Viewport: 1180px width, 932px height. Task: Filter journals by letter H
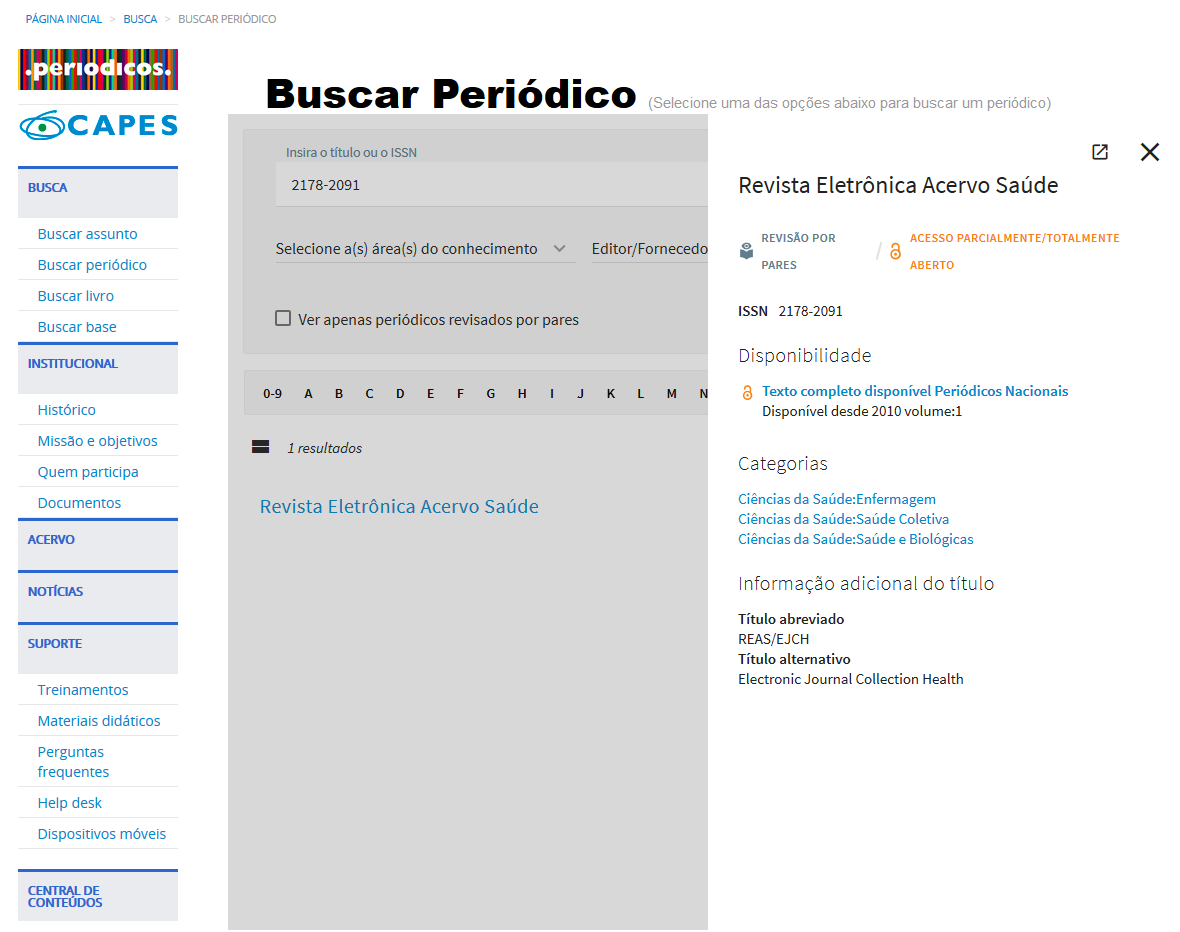click(x=522, y=394)
